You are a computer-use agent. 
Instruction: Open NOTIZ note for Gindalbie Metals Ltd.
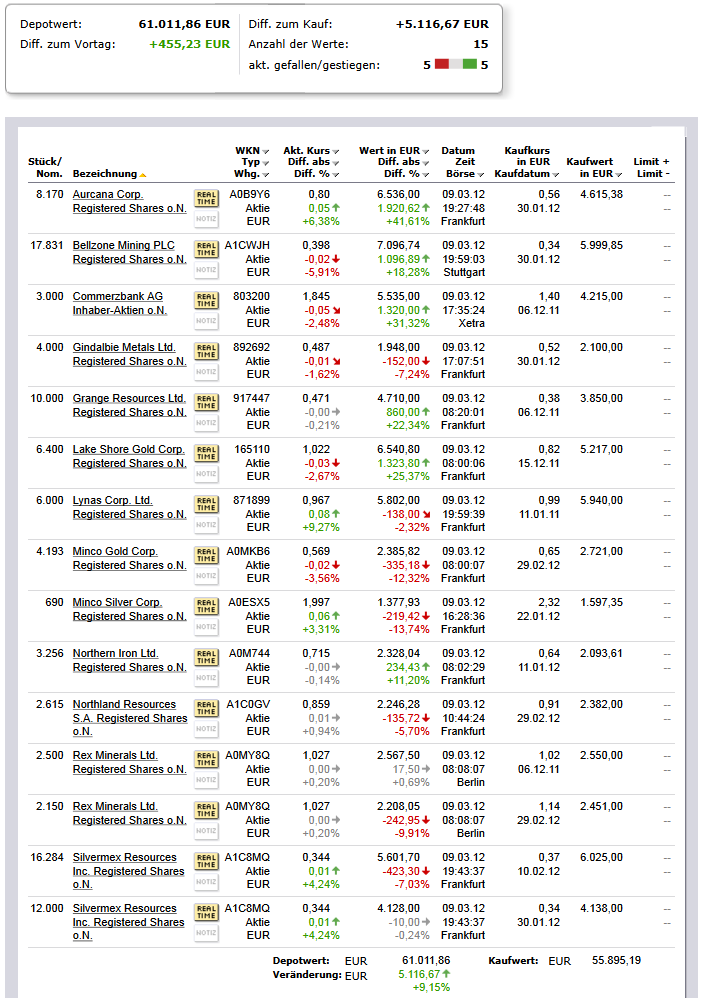click(206, 372)
